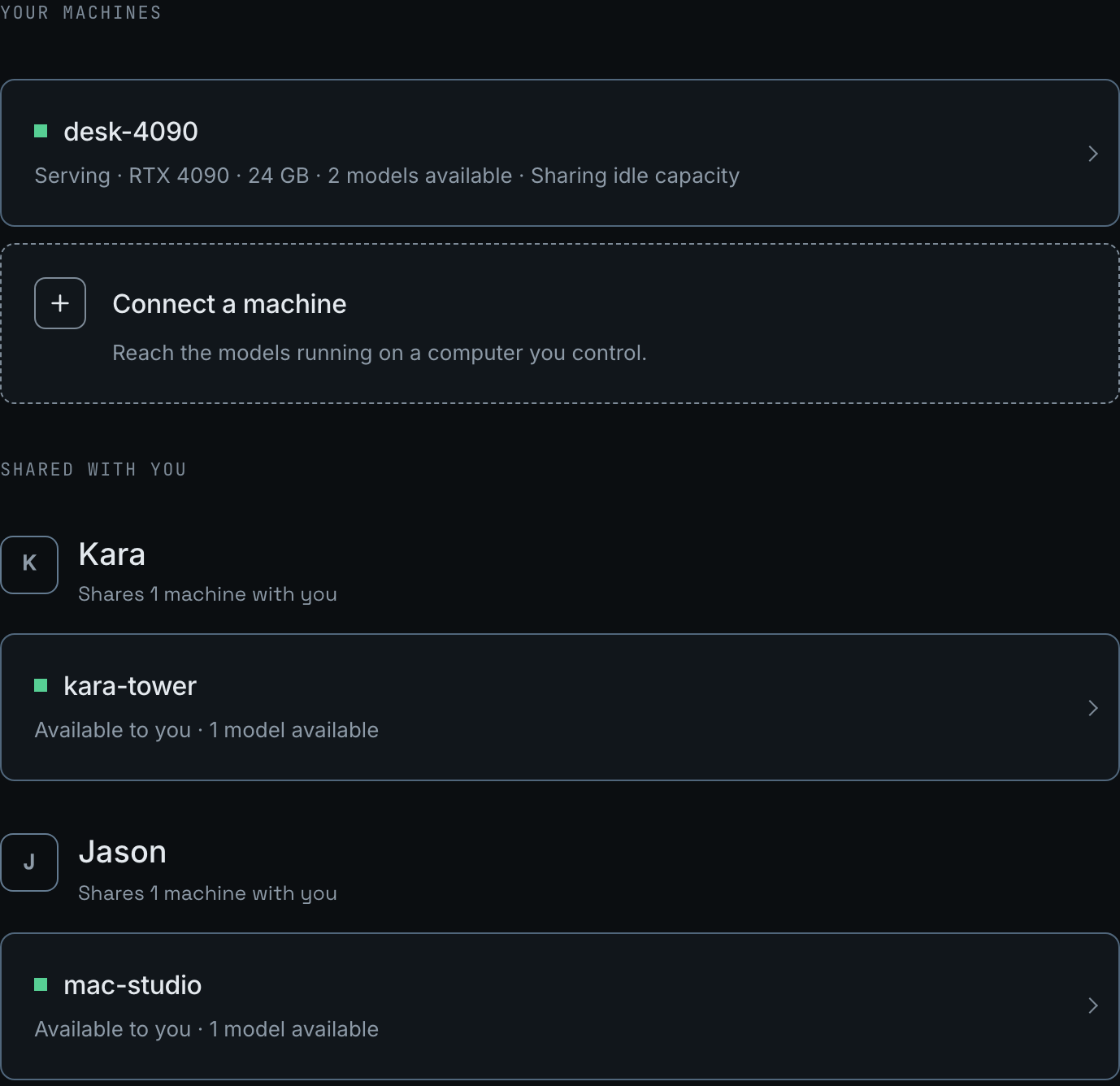
Task: Open mac-studio details with the chevron
Action: 1093,1006
